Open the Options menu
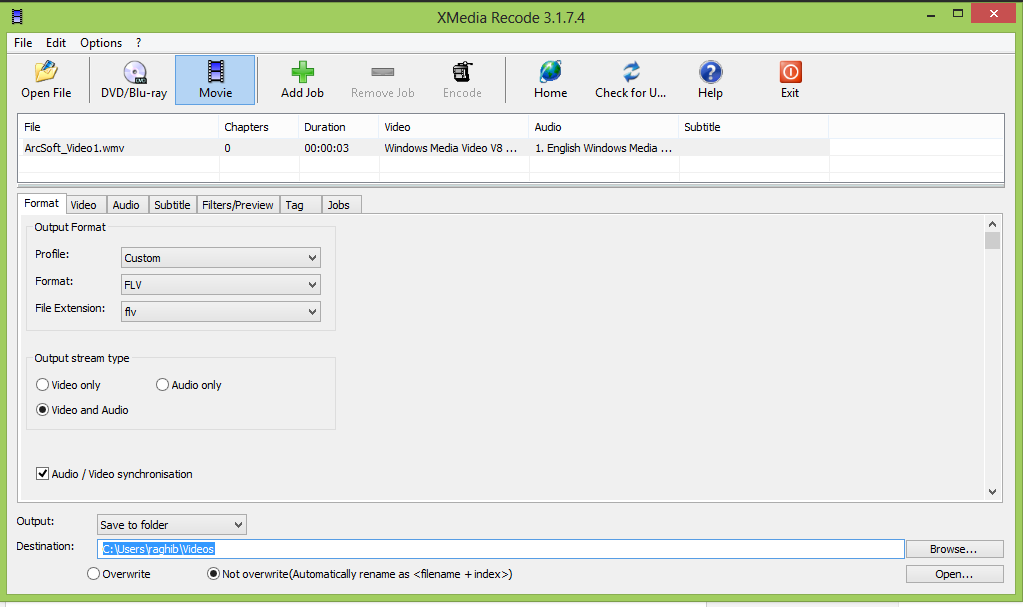Screen dimensions: 1023x607 [101, 43]
